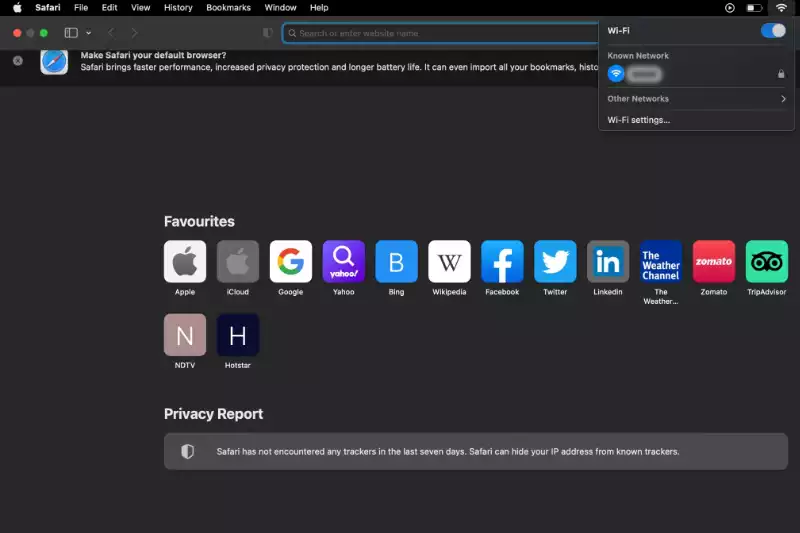
Task: Click the shield icon in Privacy Report
Action: [x=188, y=451]
